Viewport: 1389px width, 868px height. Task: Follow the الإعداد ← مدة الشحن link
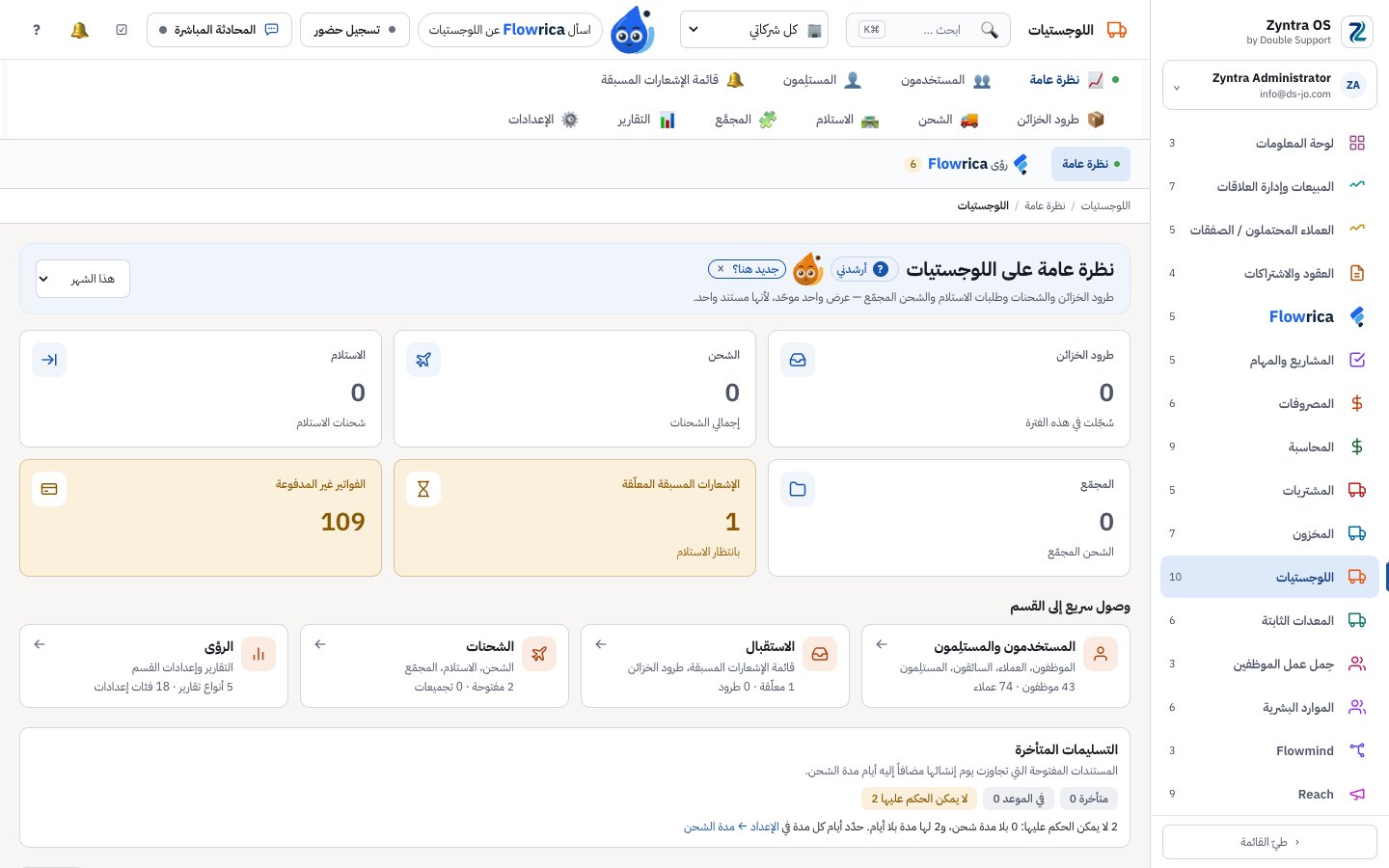pyautogui.click(x=731, y=827)
